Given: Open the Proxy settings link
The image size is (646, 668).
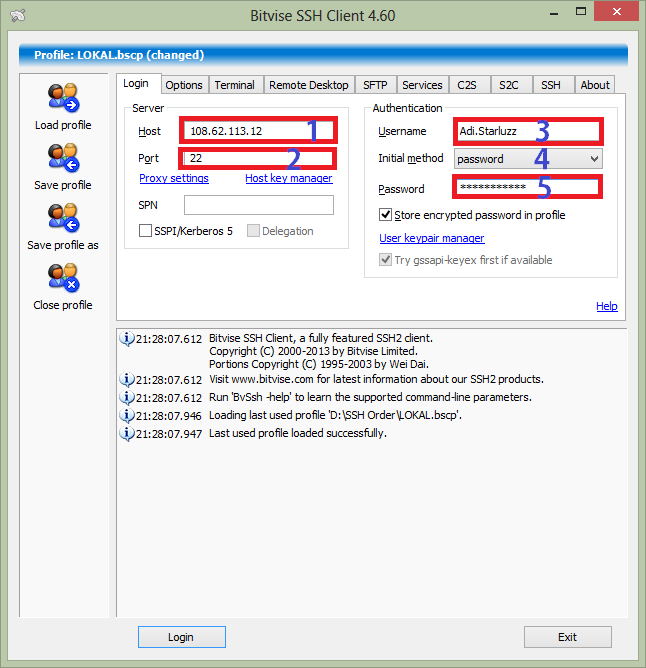Looking at the screenshot, I should click(174, 178).
